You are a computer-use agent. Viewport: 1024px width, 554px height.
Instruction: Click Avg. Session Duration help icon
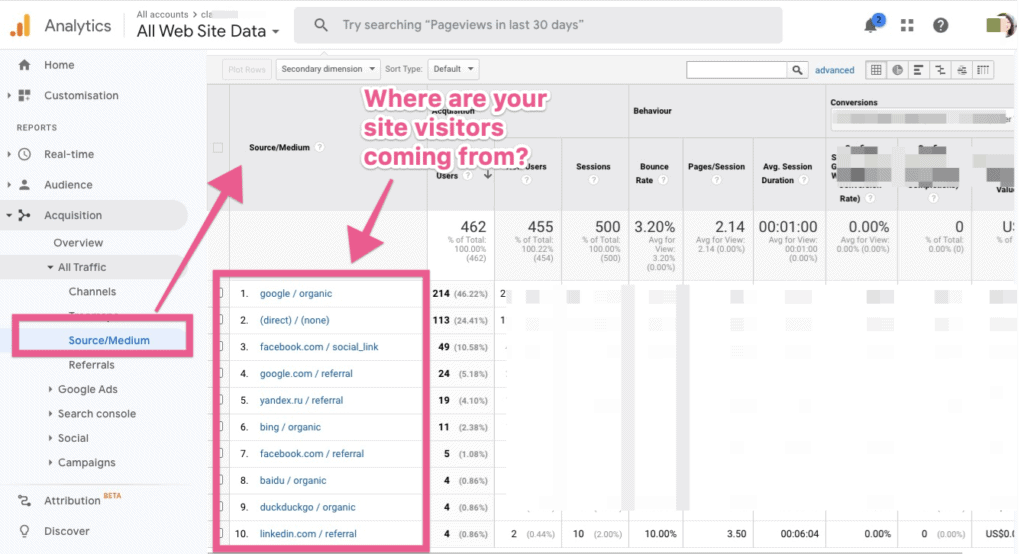coord(803,180)
